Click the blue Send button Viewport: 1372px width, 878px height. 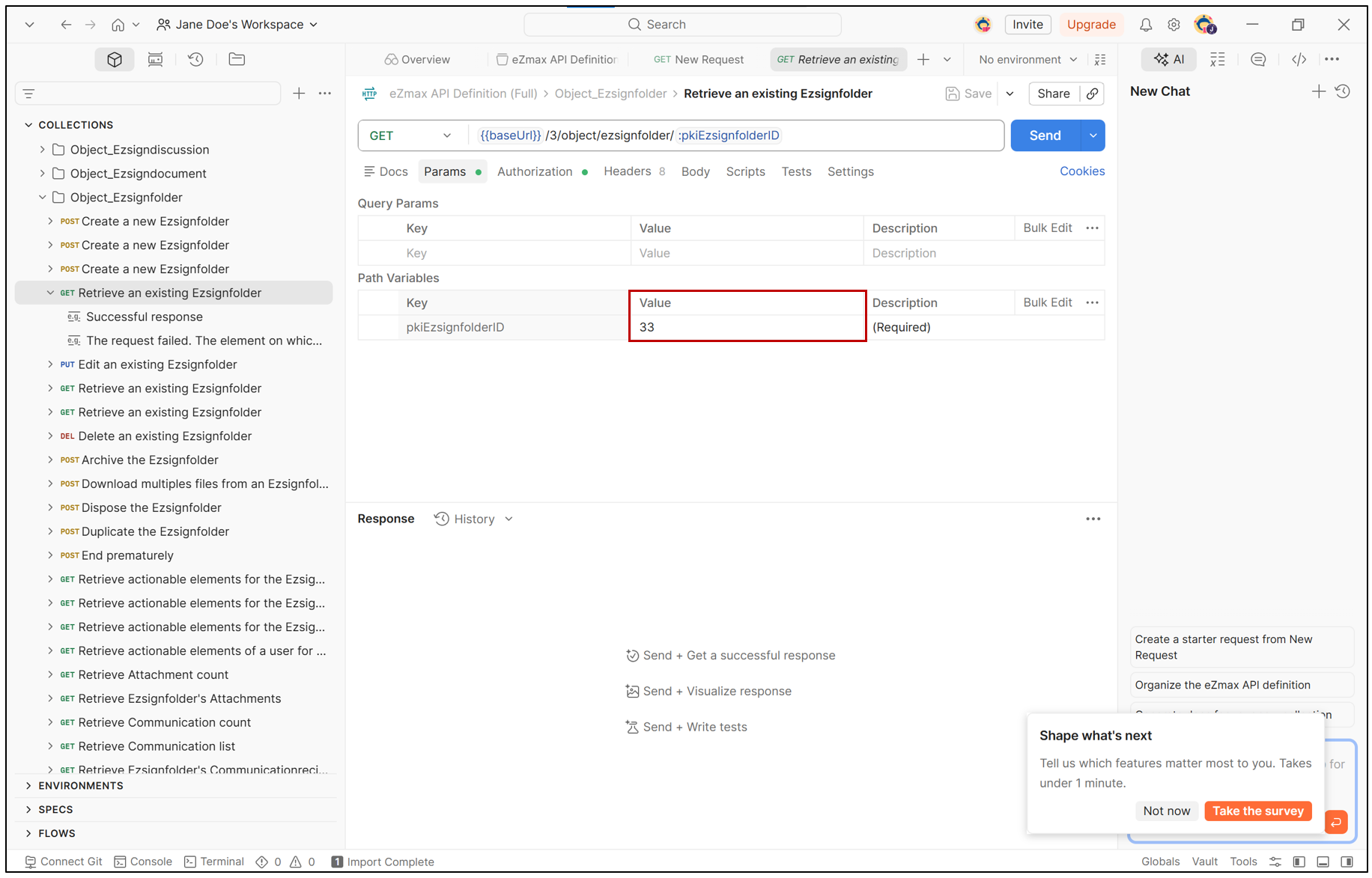[1045, 135]
